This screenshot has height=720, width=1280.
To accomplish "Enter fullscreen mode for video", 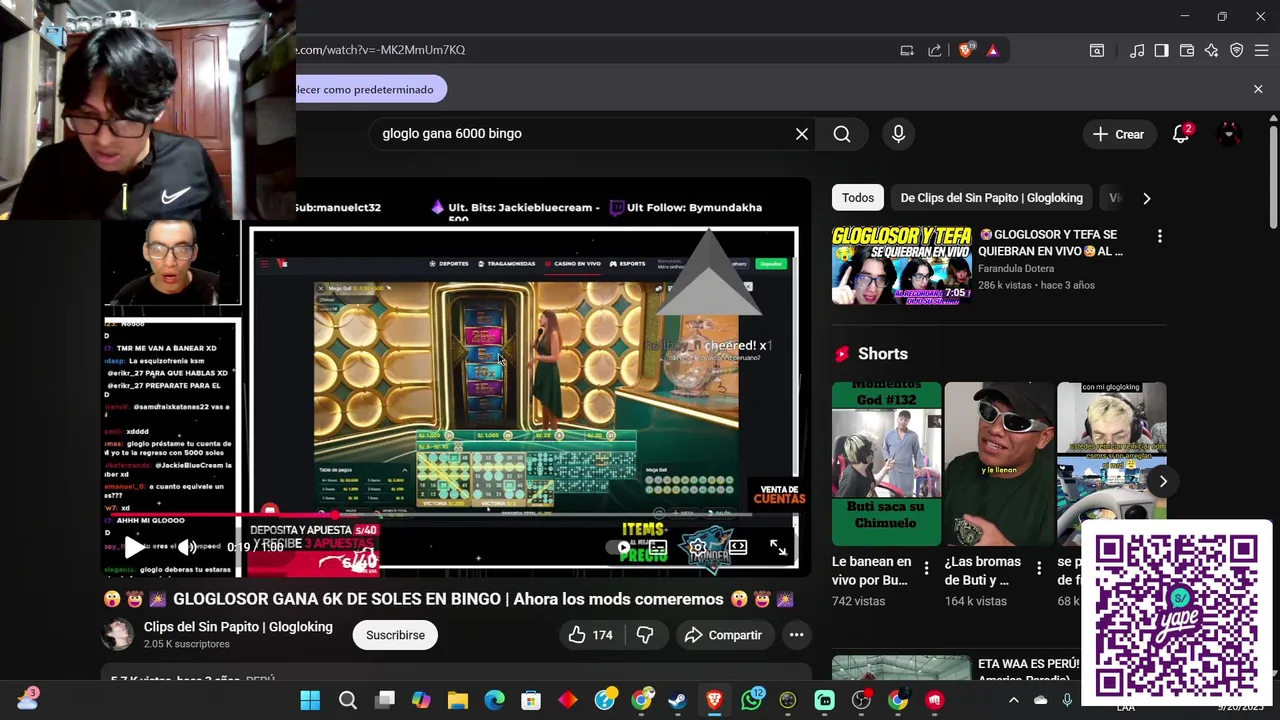I will [778, 547].
